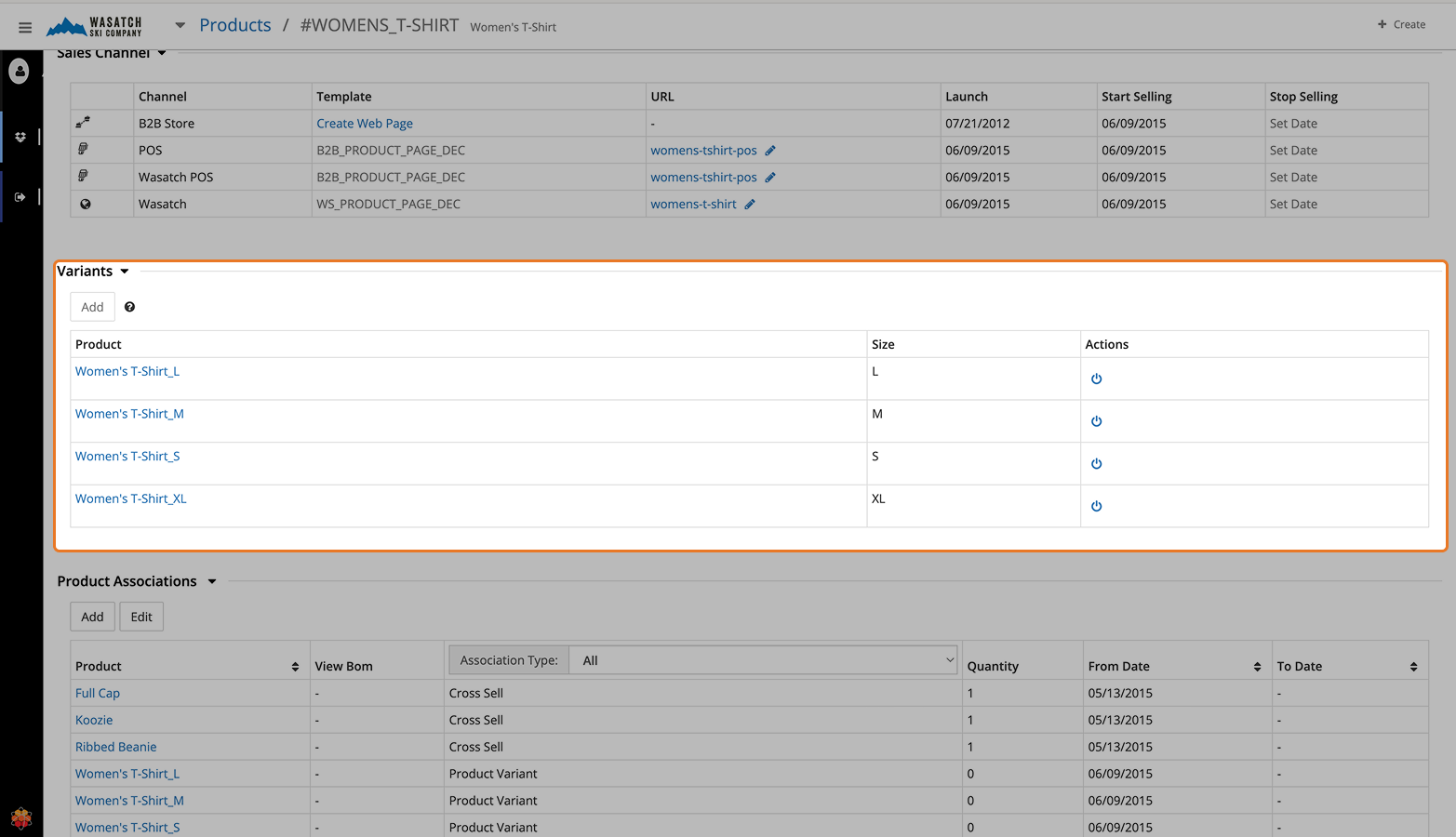Click the sign-out arrow icon in sidebar
Screen dimensions: 1456x837
pyautogui.click(x=20, y=197)
